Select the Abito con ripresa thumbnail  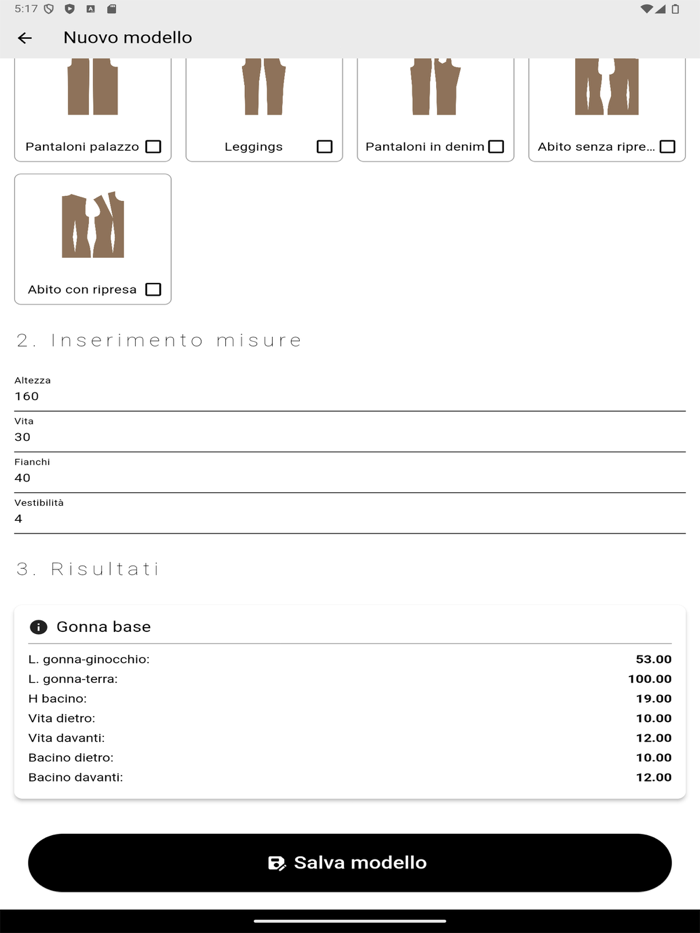click(x=93, y=225)
